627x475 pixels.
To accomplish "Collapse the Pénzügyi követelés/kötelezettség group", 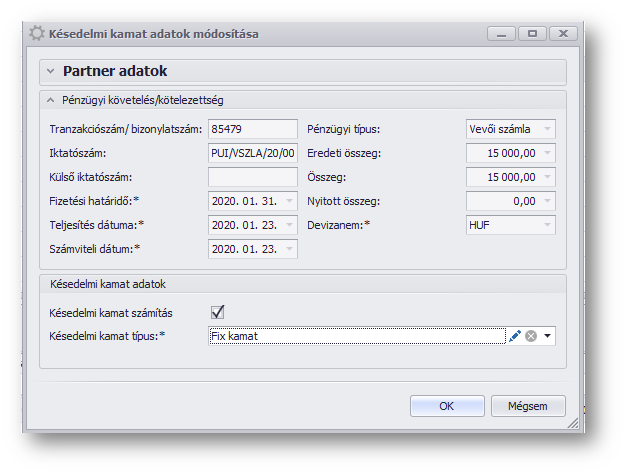I will 49,100.
